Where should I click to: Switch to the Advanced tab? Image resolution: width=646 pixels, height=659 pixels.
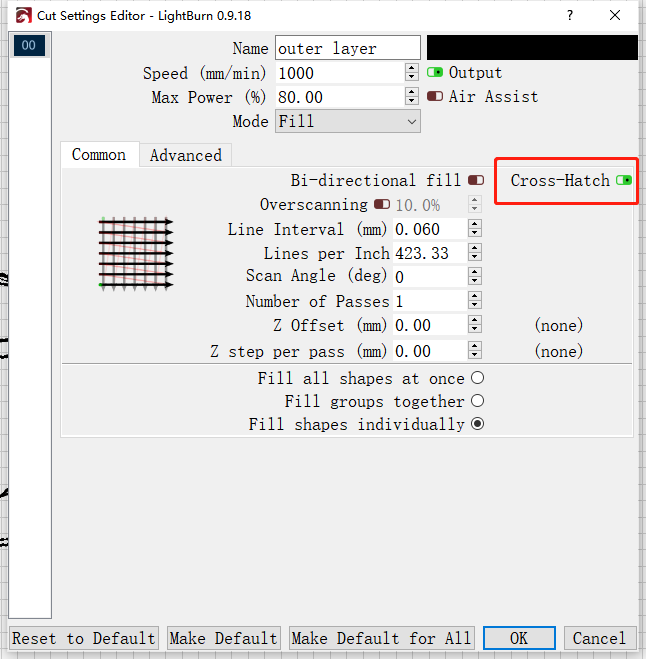point(186,156)
